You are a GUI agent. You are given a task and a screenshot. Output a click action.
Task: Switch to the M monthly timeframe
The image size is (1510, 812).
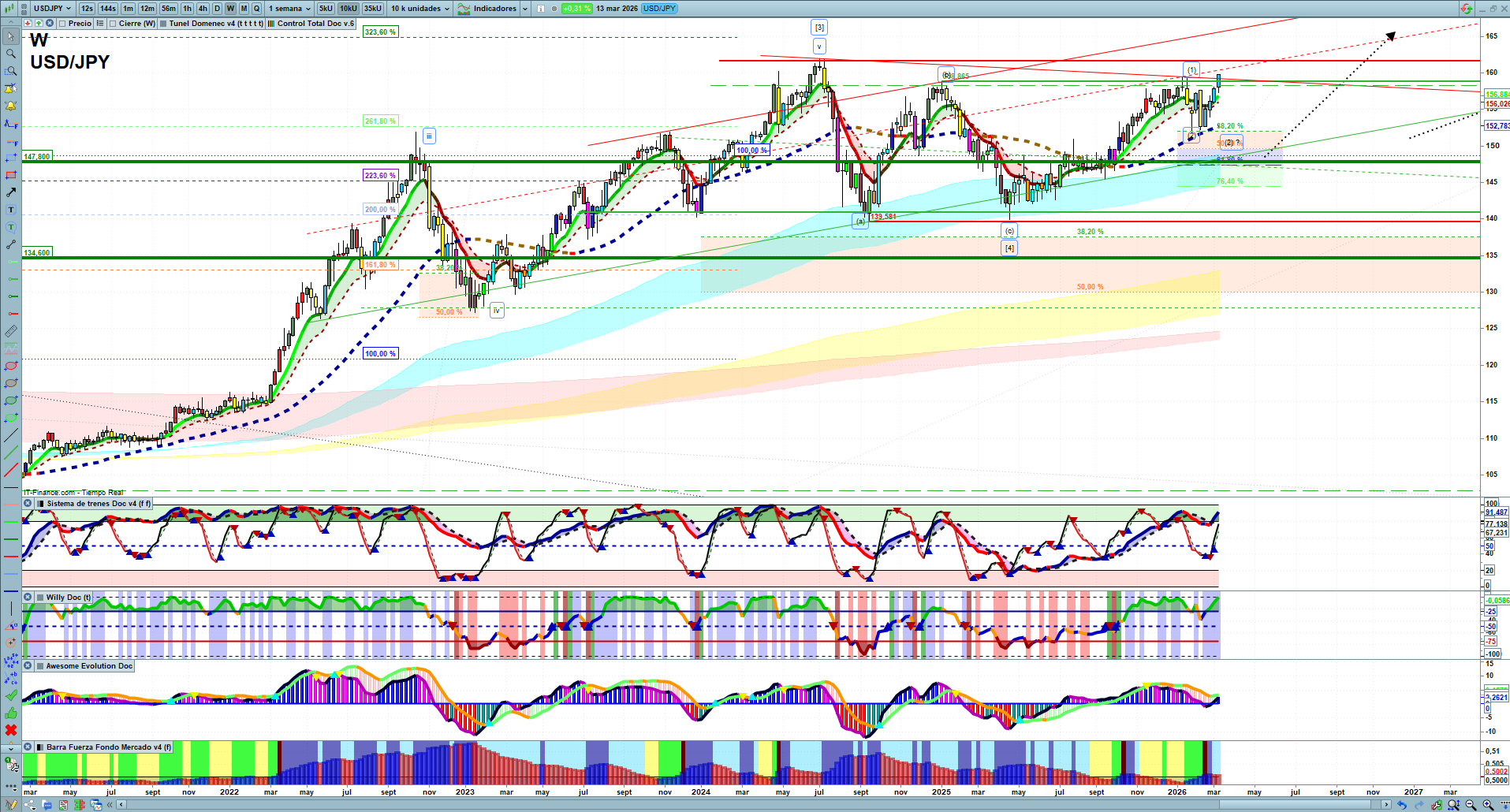[244, 9]
